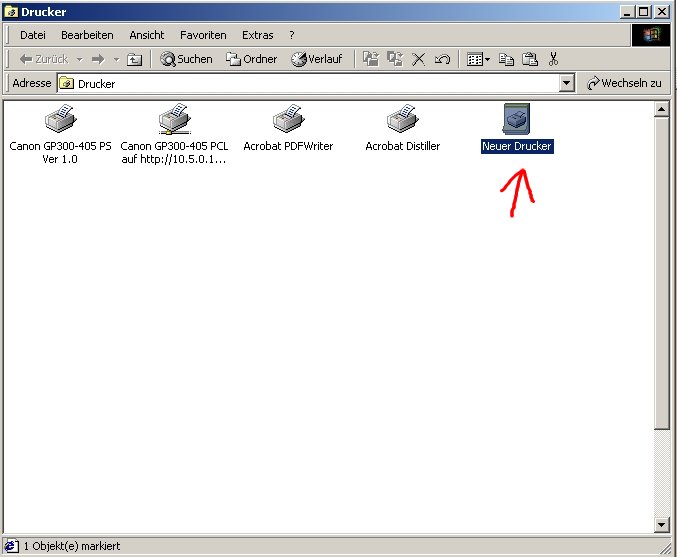Open the Zurück history dropdown arrow
Viewport: 677px width, 557px height.
tap(79, 59)
